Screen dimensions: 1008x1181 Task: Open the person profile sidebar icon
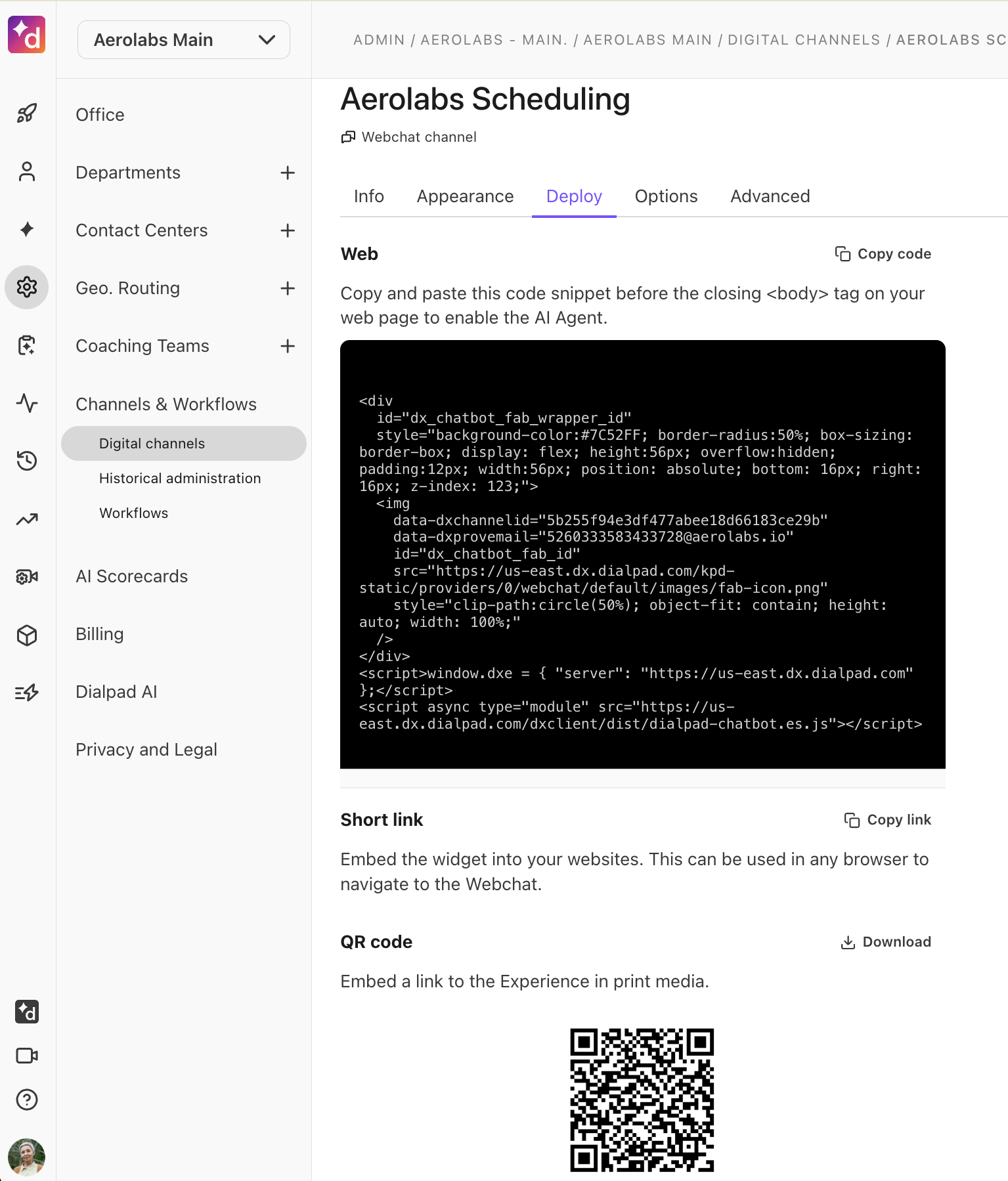pyautogui.click(x=27, y=171)
